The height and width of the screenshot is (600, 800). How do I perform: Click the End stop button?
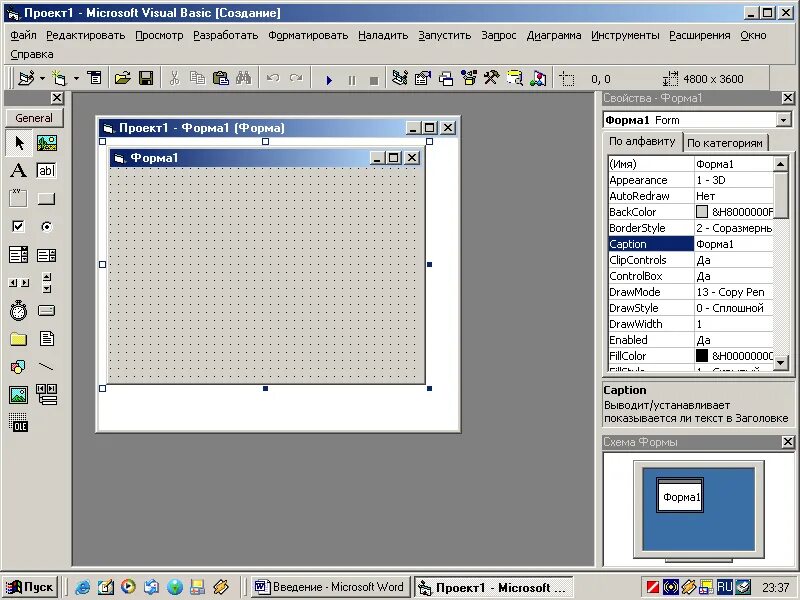click(x=374, y=80)
